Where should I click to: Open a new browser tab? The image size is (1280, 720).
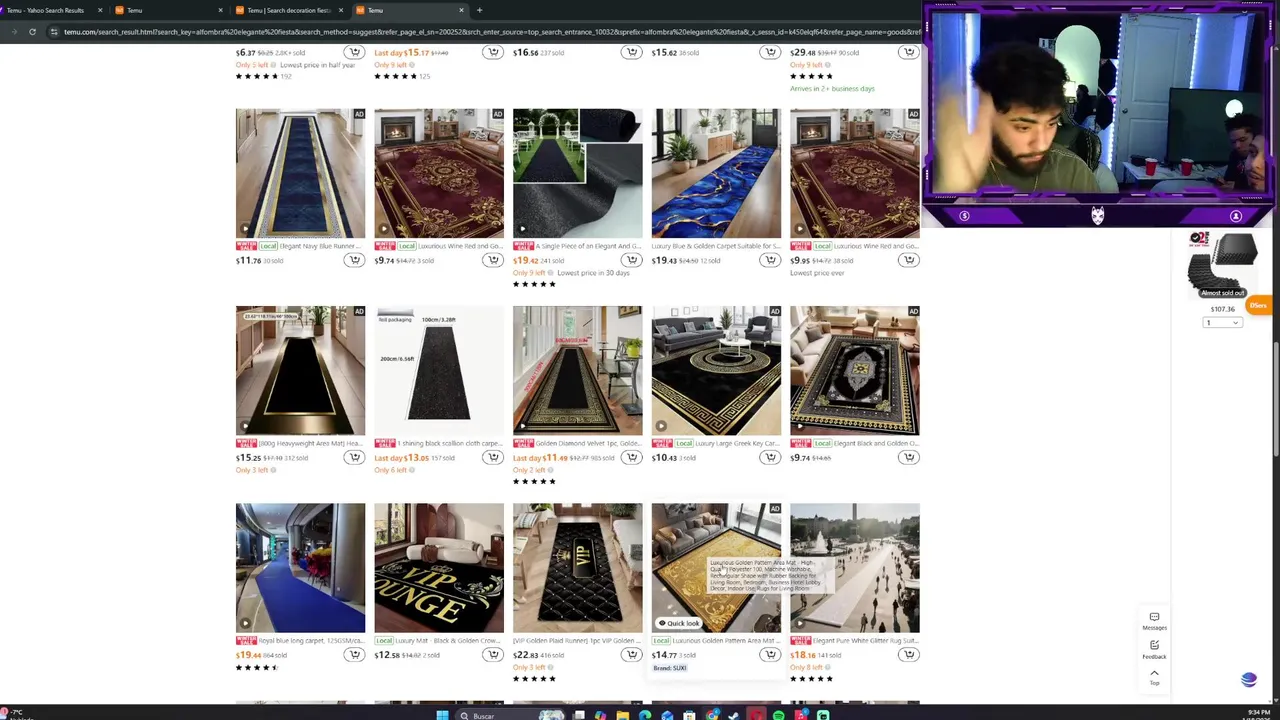click(479, 10)
